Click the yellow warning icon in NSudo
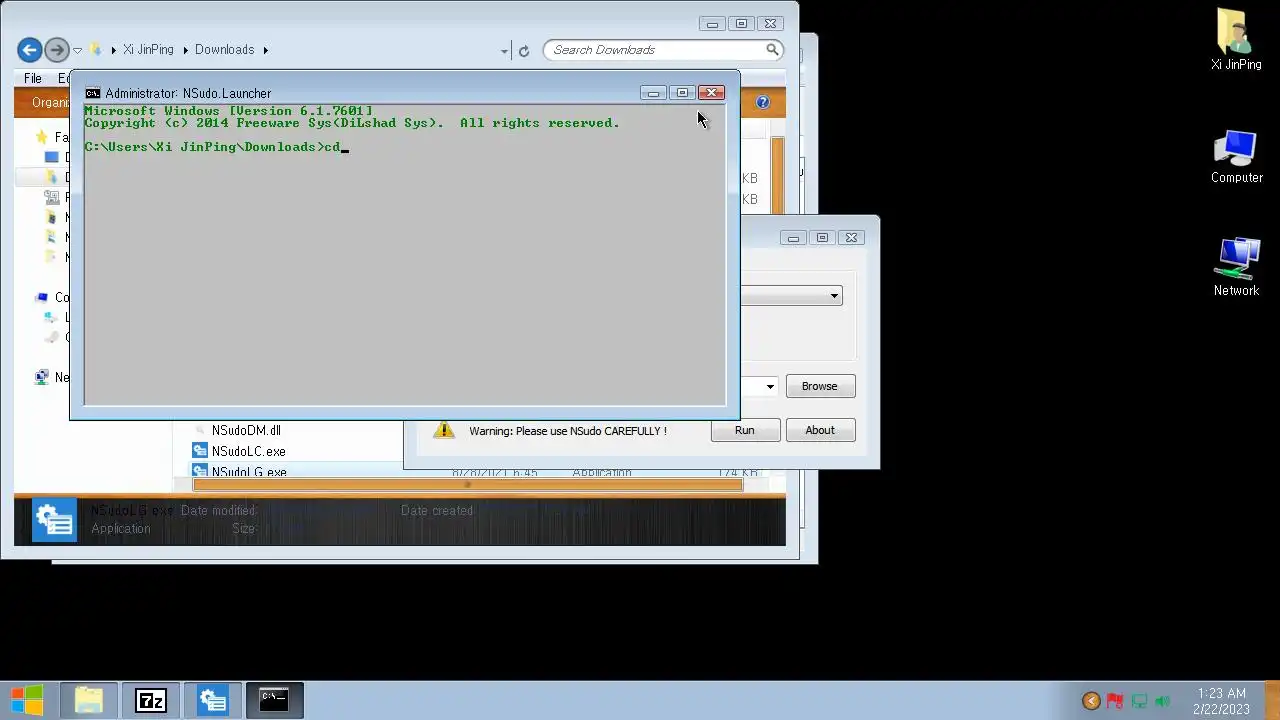 [x=444, y=430]
